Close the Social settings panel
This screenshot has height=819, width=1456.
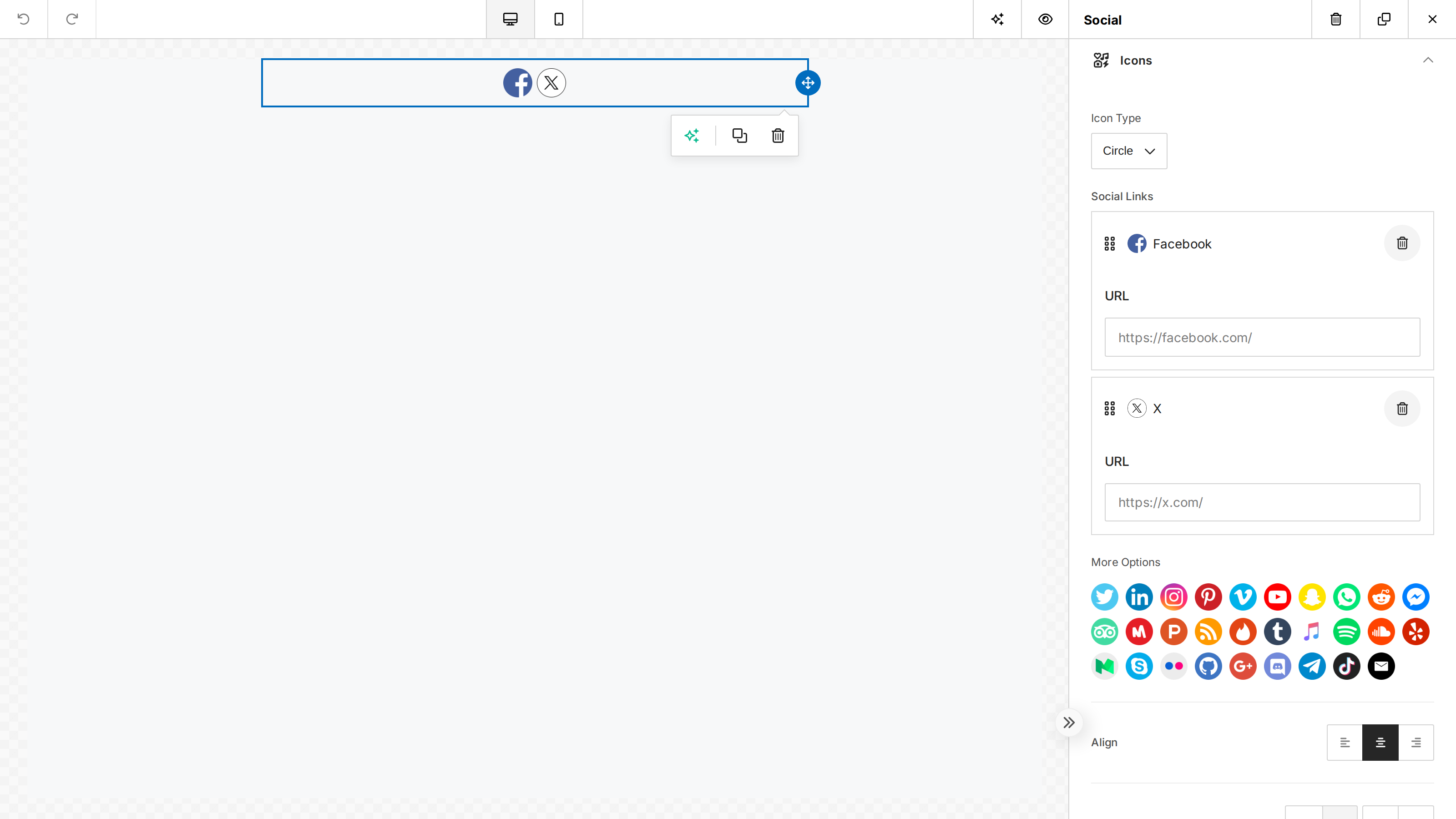[x=1432, y=19]
